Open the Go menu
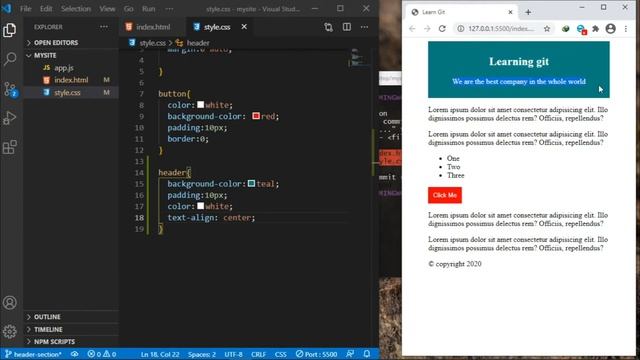The image size is (640, 360). pos(128,9)
